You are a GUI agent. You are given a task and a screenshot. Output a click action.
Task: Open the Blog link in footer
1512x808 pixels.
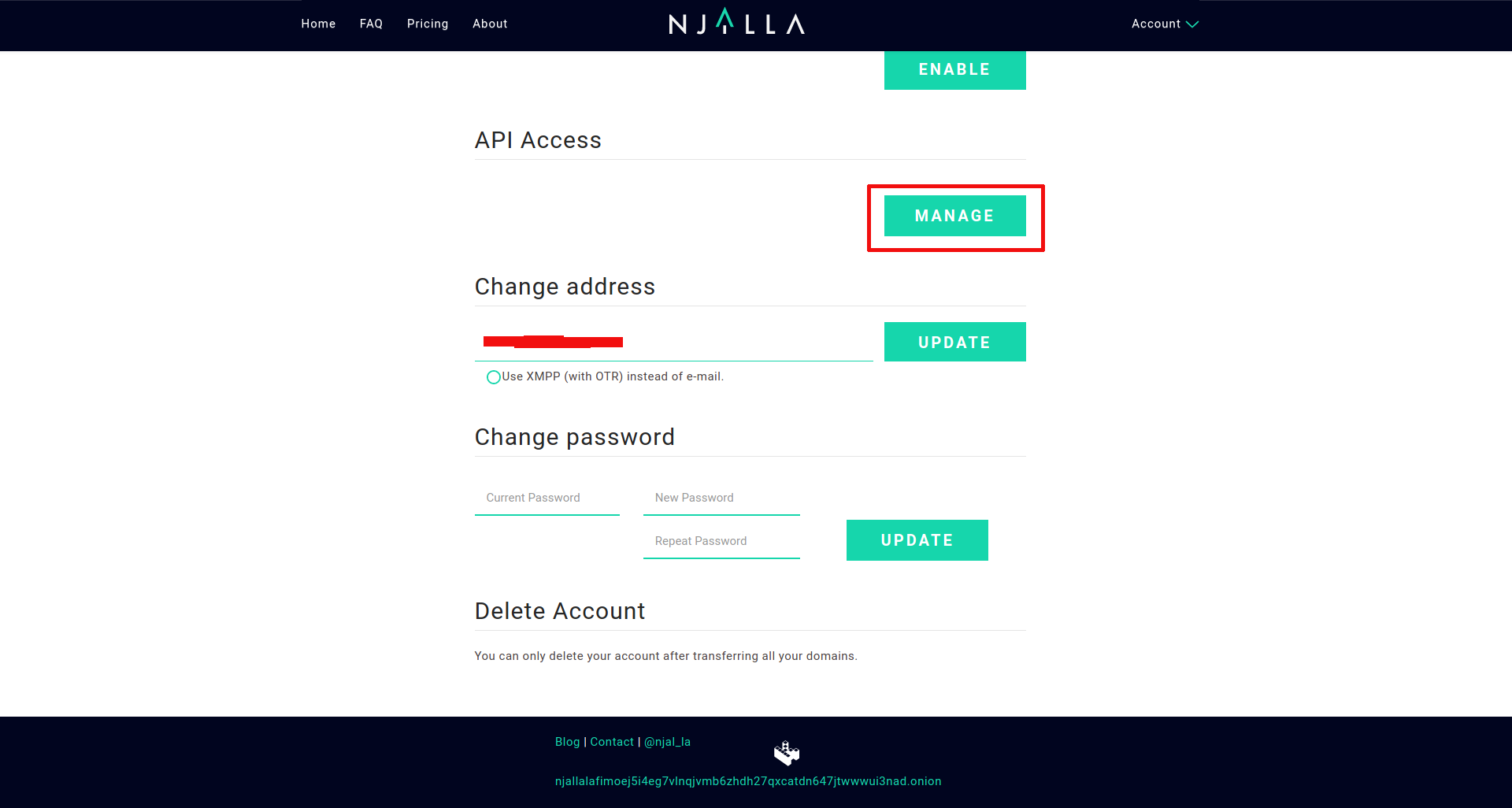click(x=567, y=742)
